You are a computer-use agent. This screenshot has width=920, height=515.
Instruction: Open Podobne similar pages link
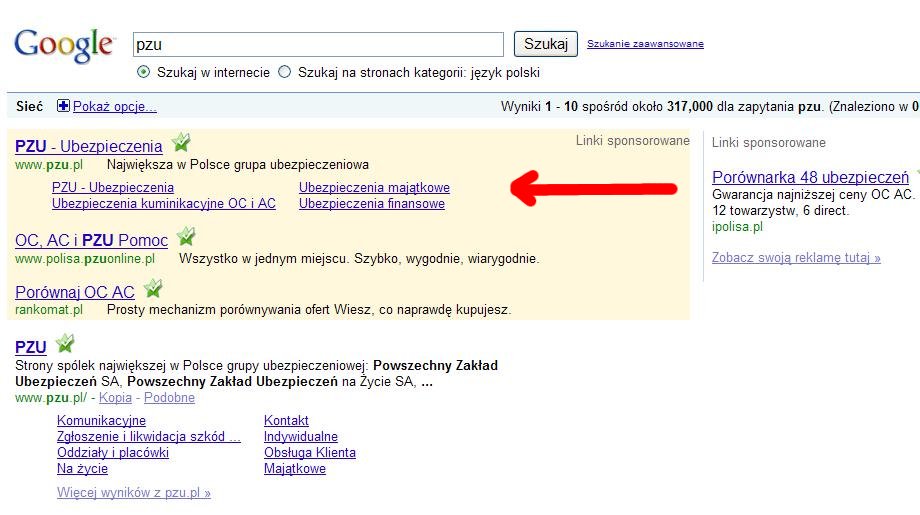(x=170, y=398)
